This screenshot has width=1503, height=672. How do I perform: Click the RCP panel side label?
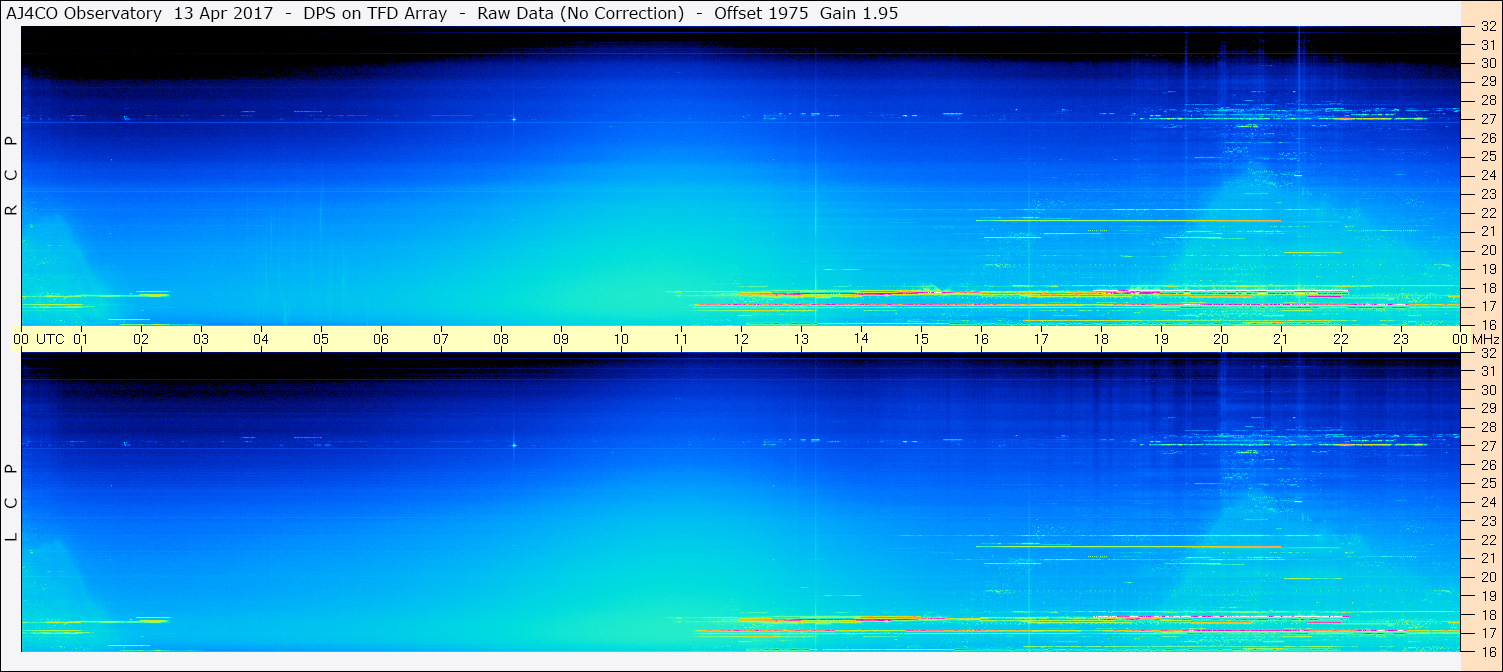12,175
